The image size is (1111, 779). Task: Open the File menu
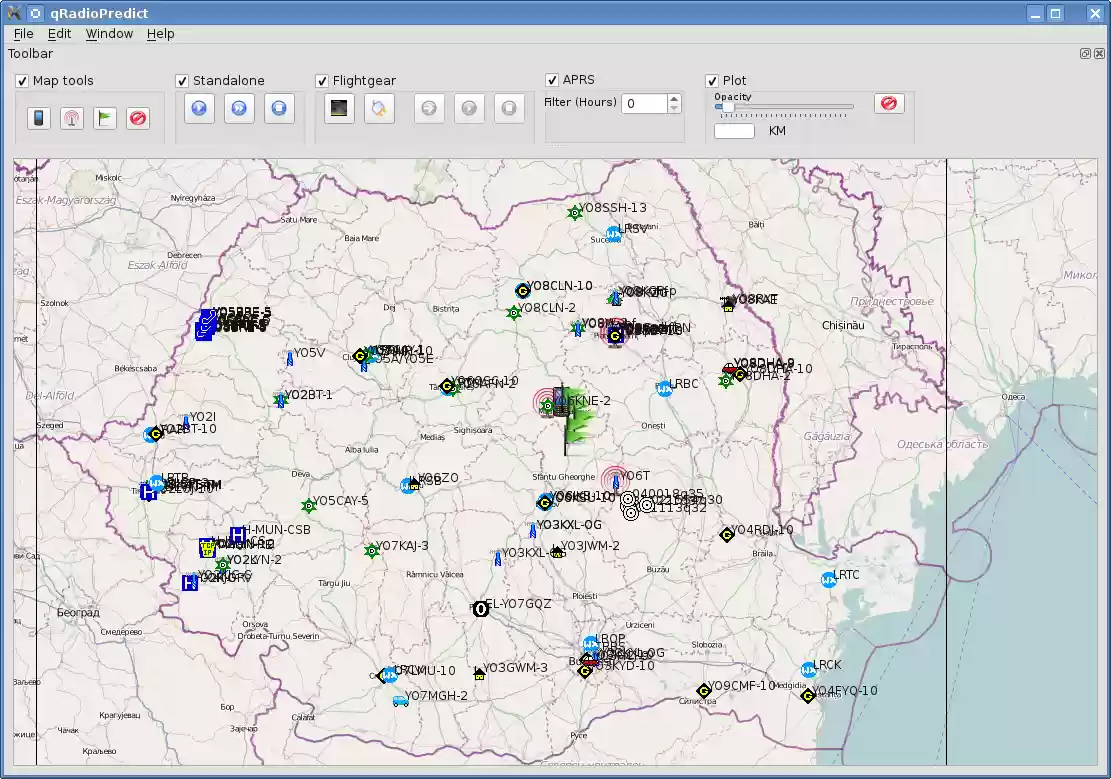pyautogui.click(x=23, y=33)
